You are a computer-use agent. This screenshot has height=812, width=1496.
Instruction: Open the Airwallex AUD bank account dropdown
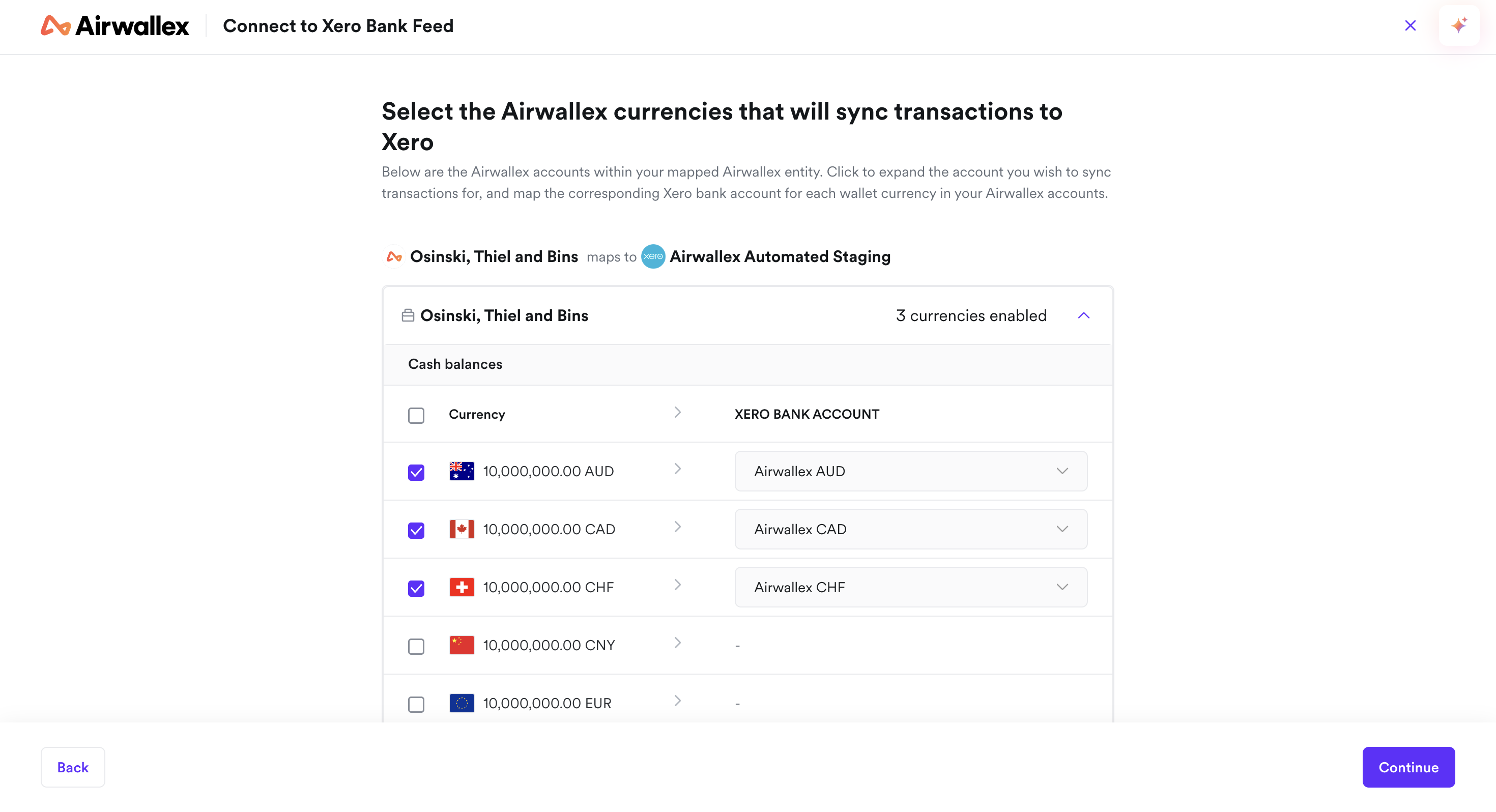pos(911,471)
